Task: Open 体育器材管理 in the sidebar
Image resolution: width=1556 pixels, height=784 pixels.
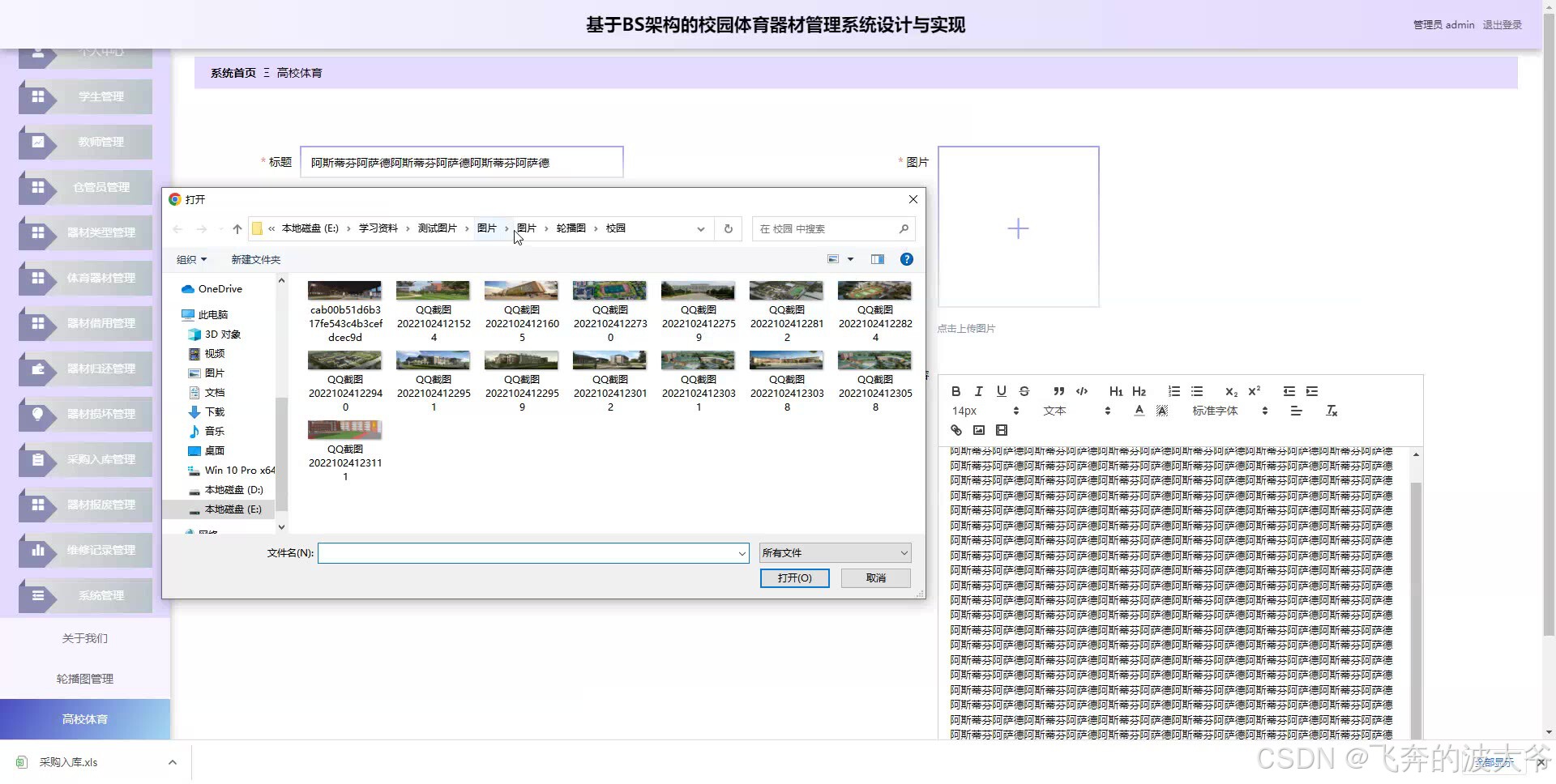Action: click(85, 278)
